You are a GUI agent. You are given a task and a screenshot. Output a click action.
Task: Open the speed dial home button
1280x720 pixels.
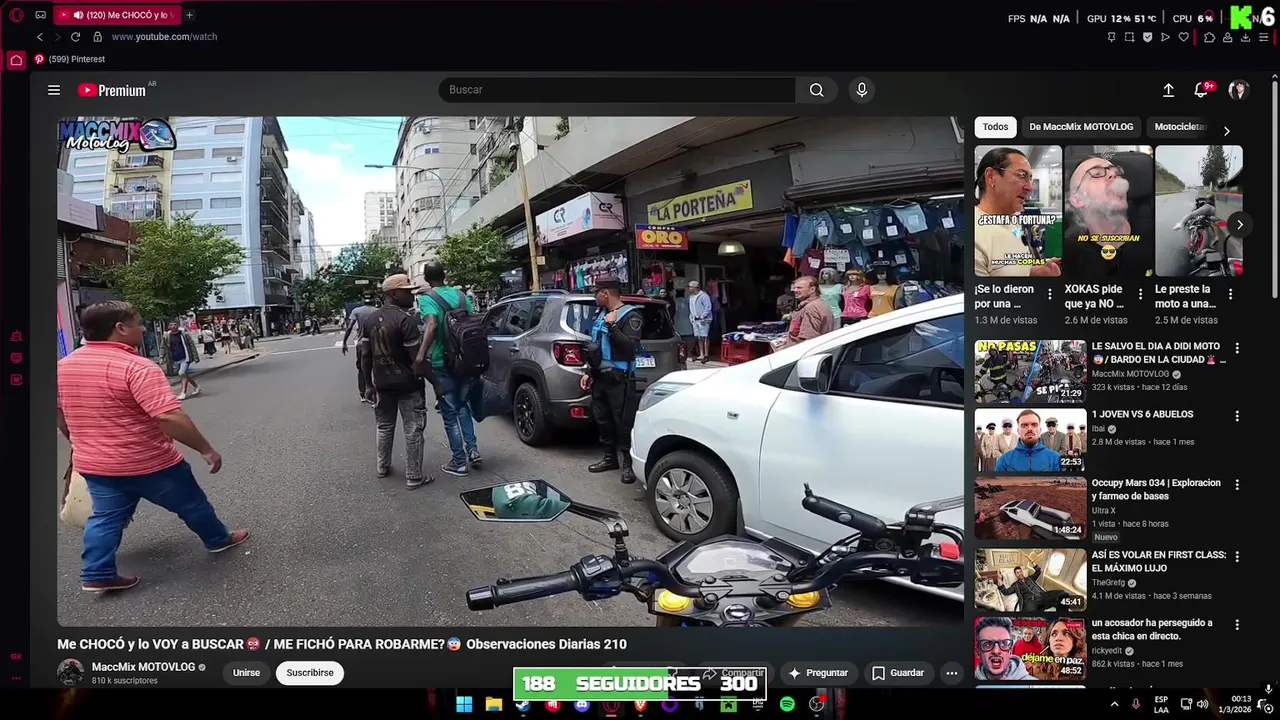coord(16,60)
